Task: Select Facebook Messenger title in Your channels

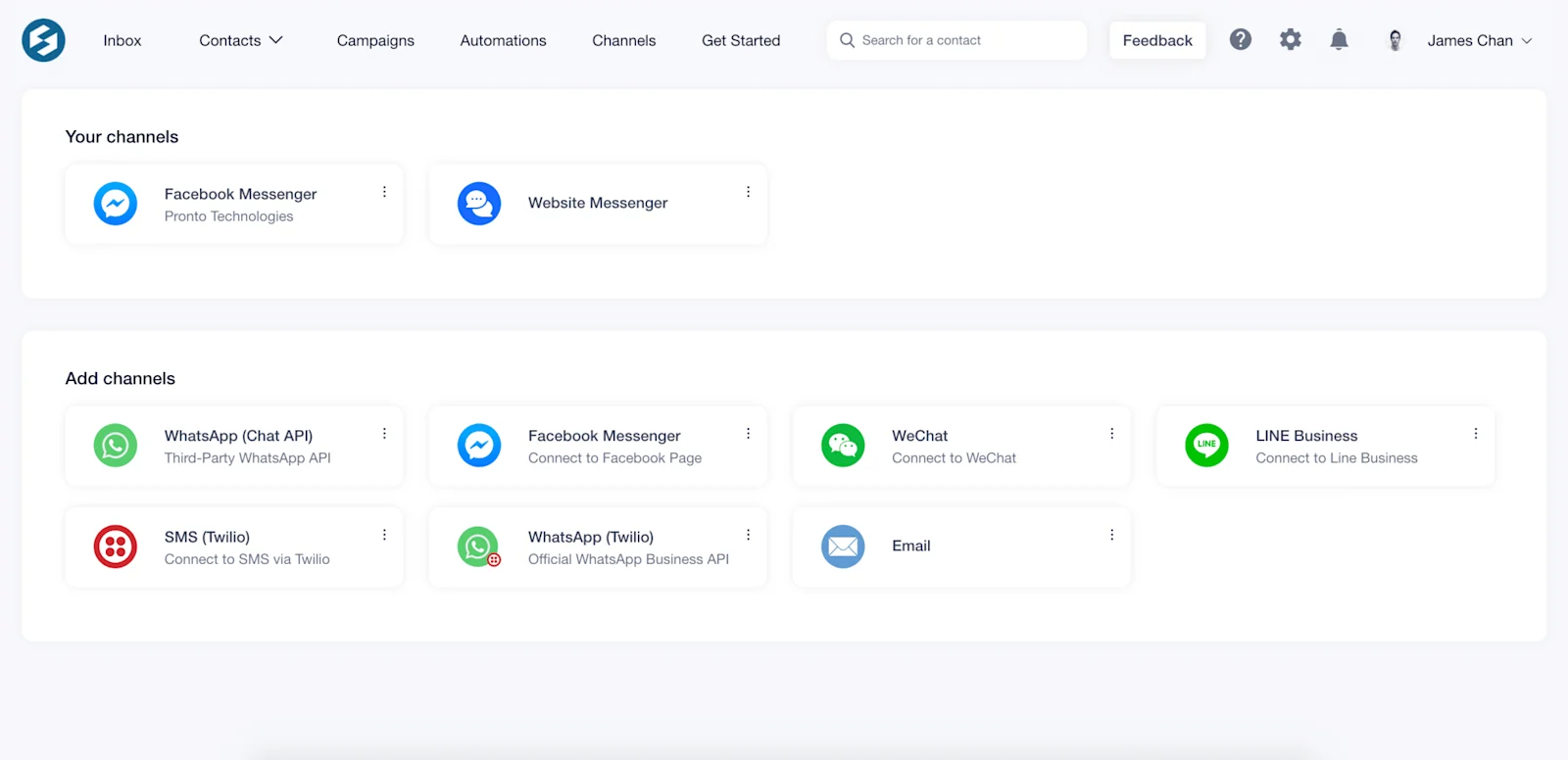Action: [240, 194]
